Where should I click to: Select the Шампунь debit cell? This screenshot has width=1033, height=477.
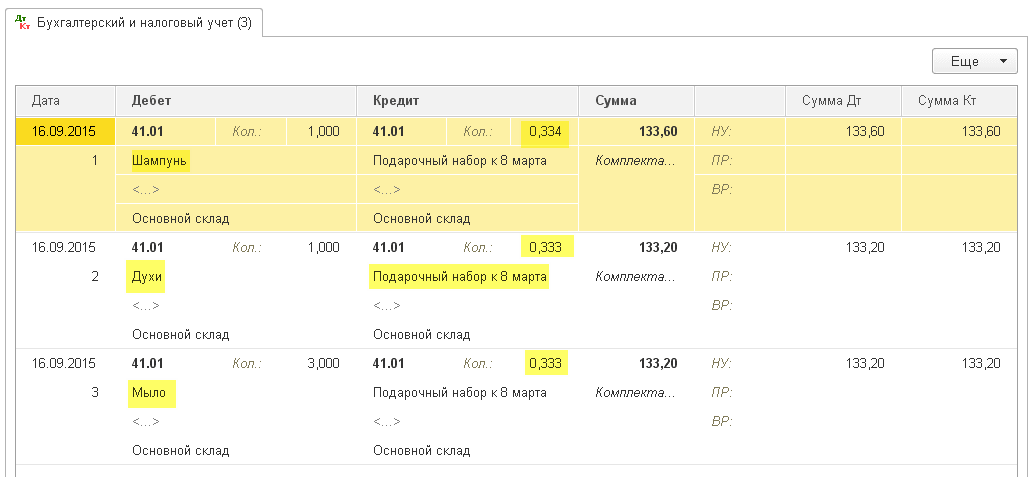[x=160, y=160]
